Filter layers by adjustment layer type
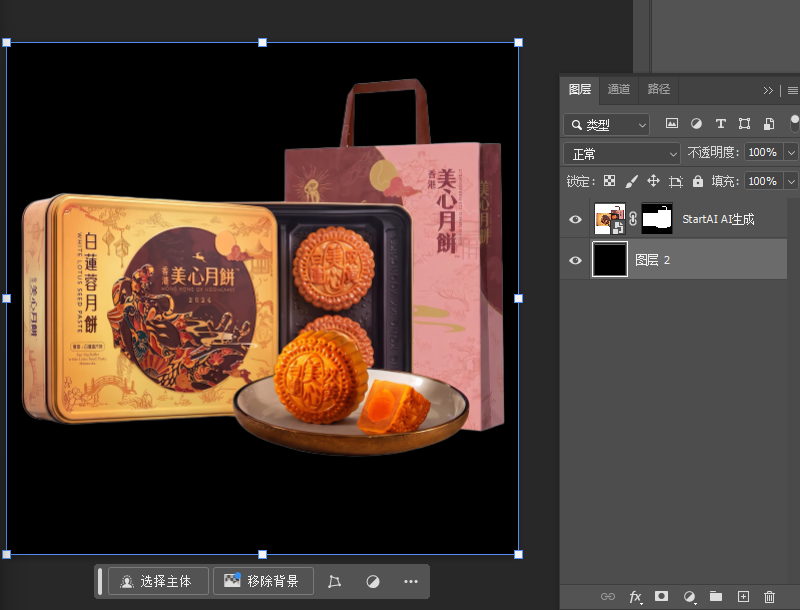The width and height of the screenshot is (800, 610). click(696, 123)
